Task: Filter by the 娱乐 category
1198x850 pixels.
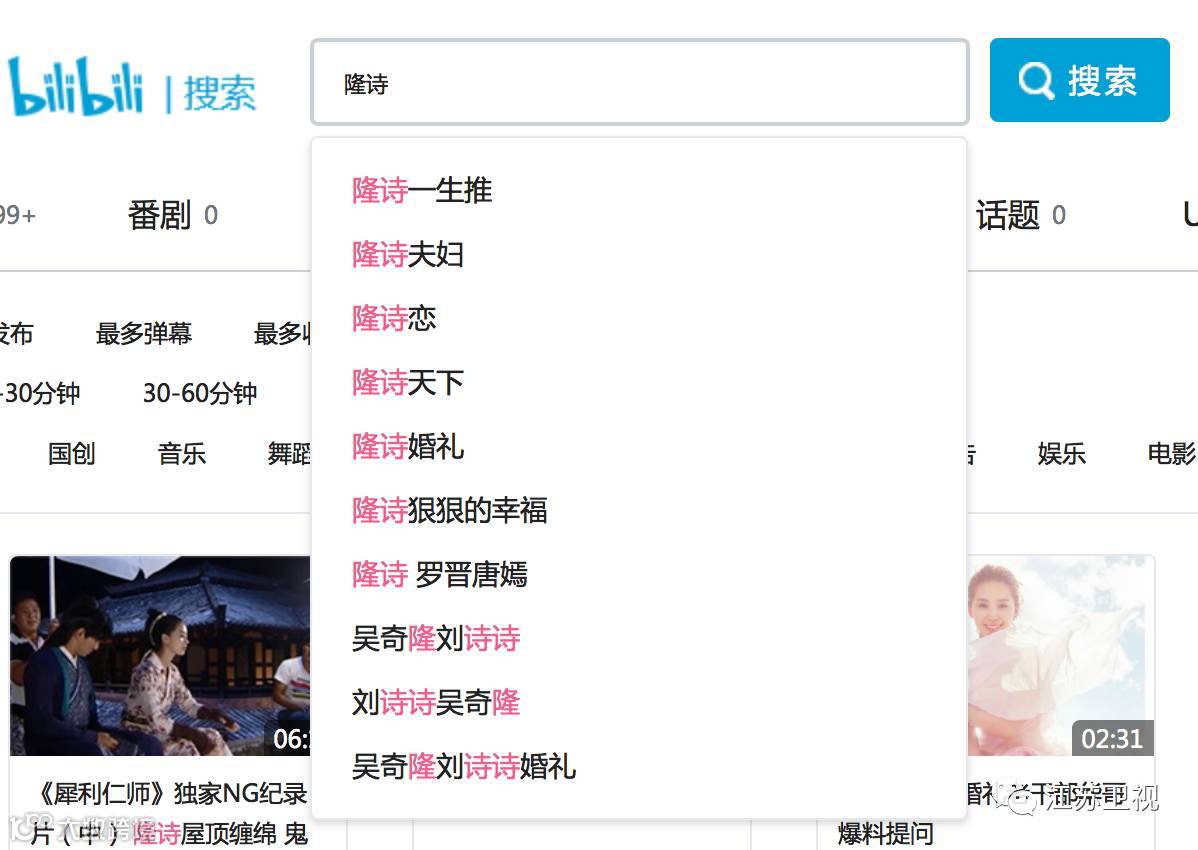Action: pyautogui.click(x=1061, y=454)
